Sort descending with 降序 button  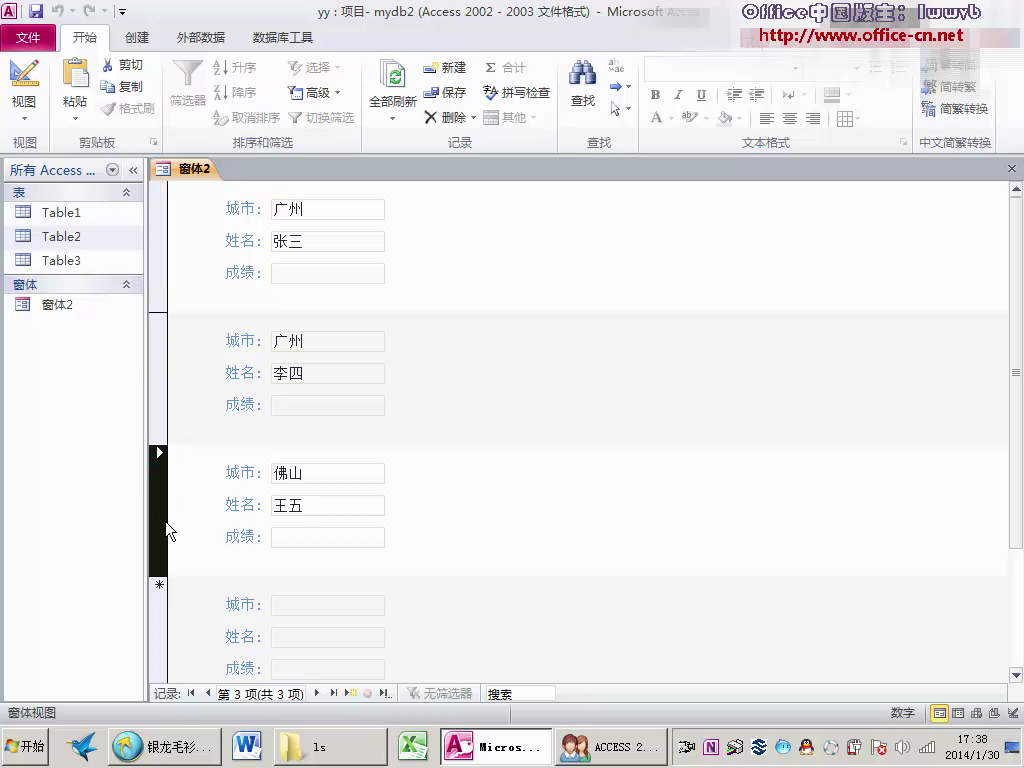[234, 92]
